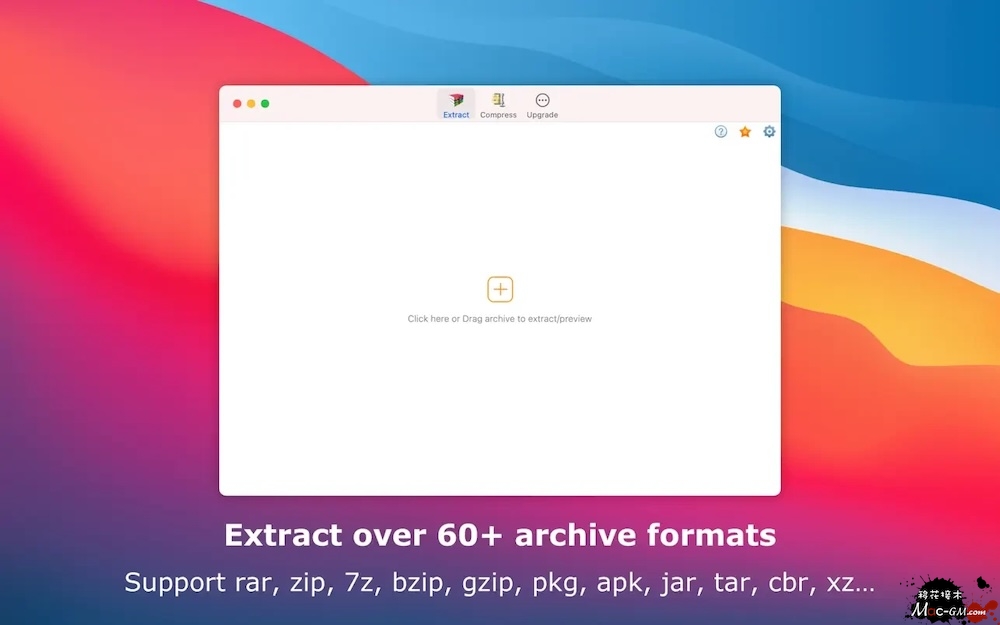Click the Upgrade ellipsis circle icon

[542, 100]
